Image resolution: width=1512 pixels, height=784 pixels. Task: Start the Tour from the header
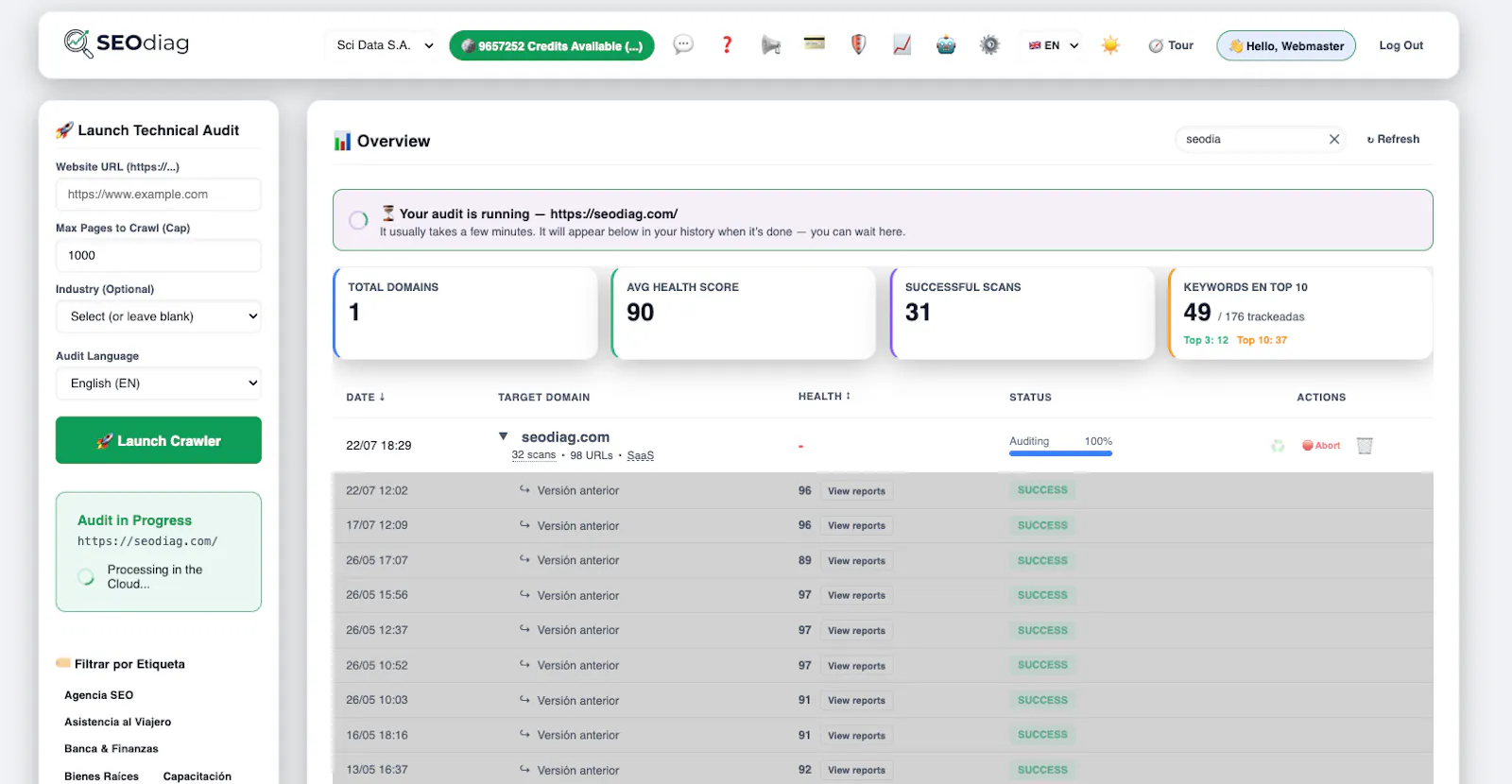pos(1171,45)
